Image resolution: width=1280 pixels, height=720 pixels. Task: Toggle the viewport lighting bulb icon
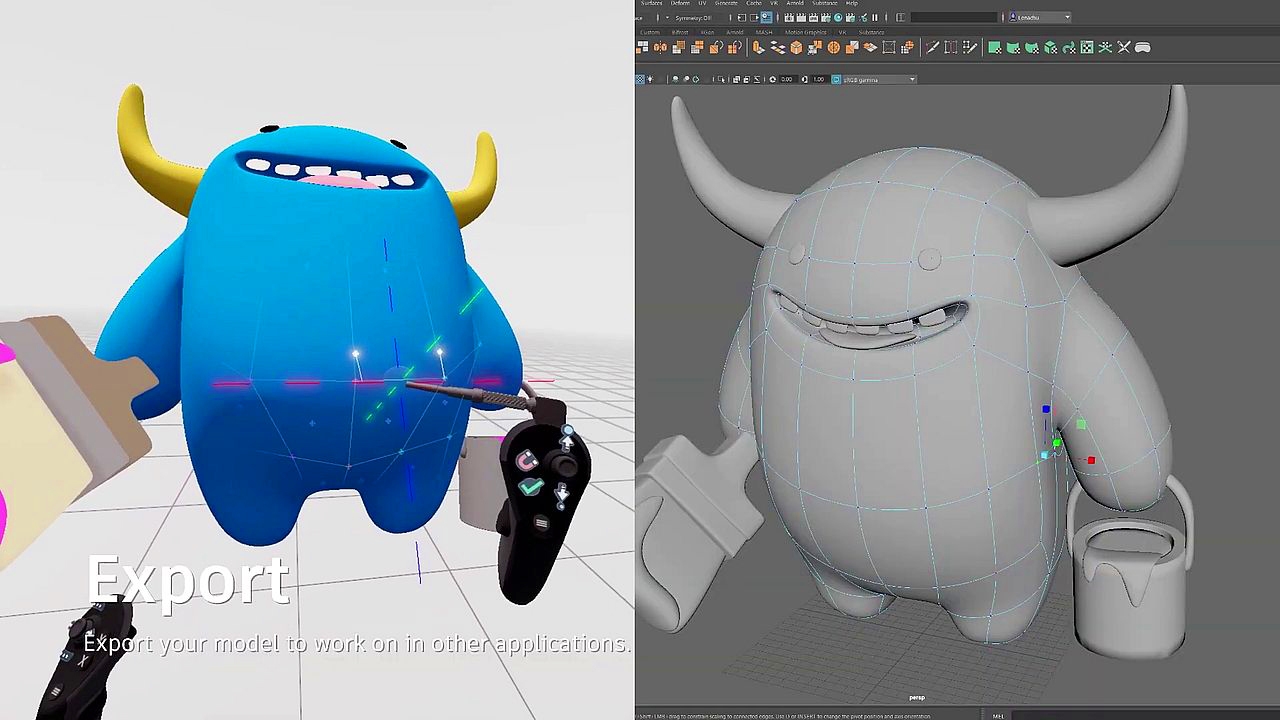(650, 79)
